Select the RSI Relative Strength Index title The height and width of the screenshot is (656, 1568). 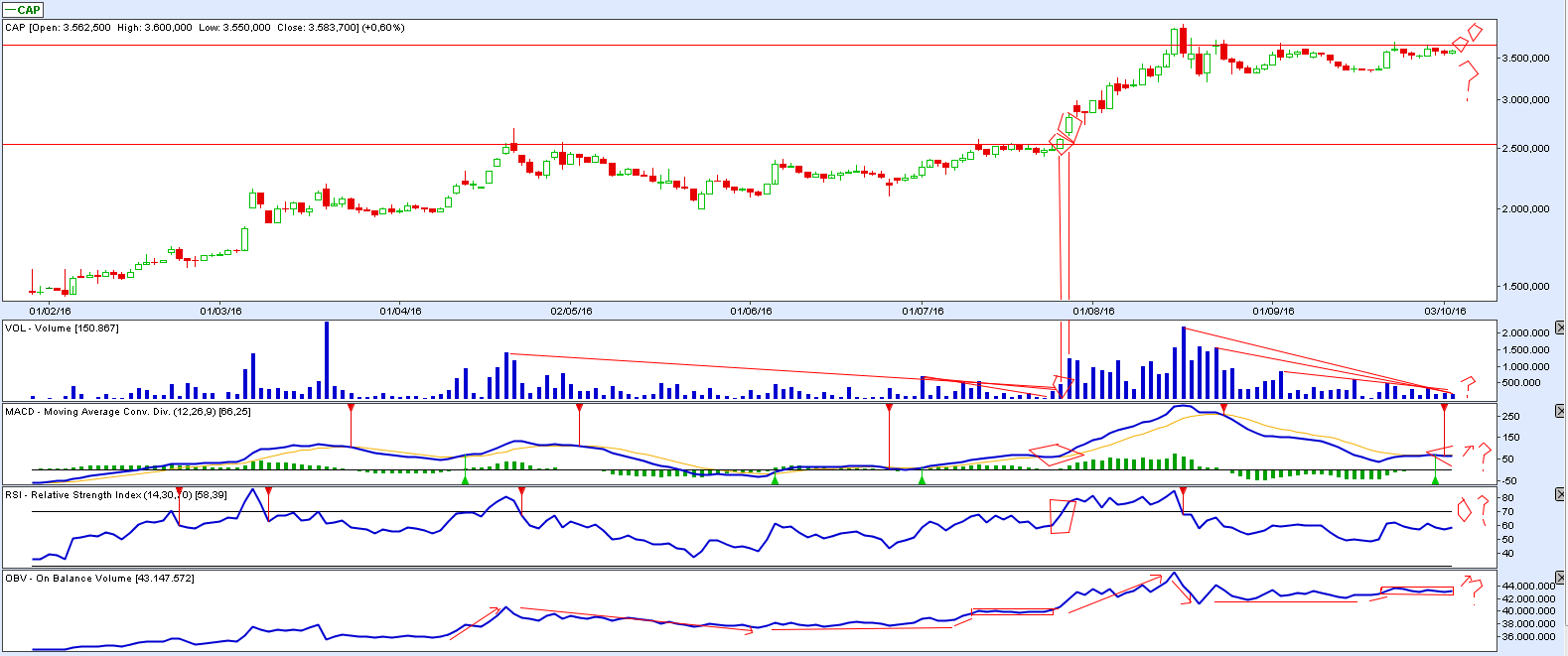(115, 494)
